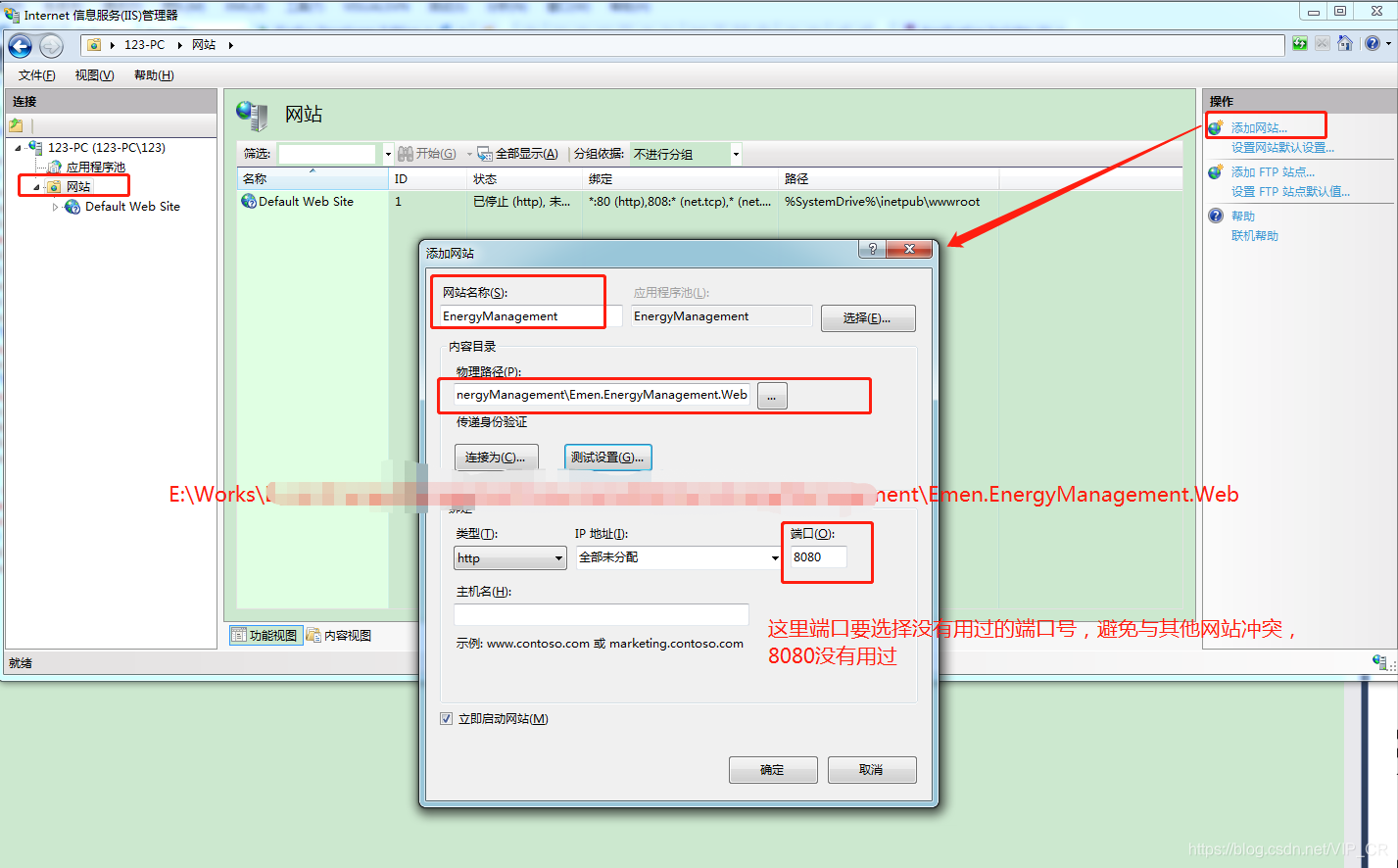The width and height of the screenshot is (1398, 868).
Task: Click the 端口 field showing 8080
Action: click(818, 556)
